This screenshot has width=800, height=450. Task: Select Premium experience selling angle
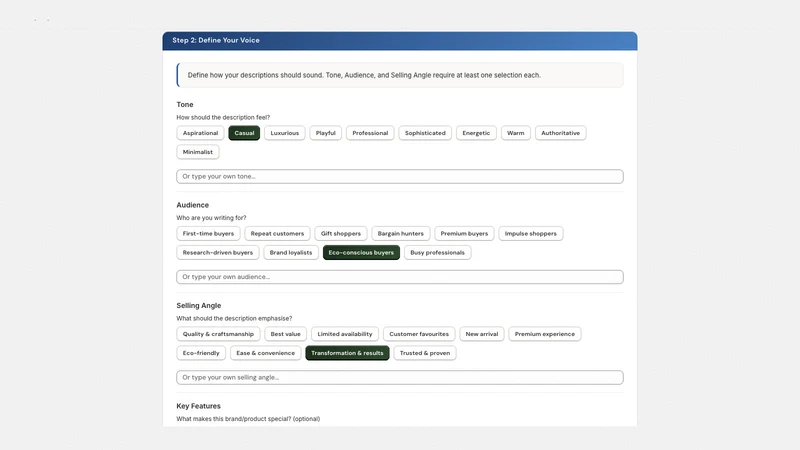click(544, 334)
